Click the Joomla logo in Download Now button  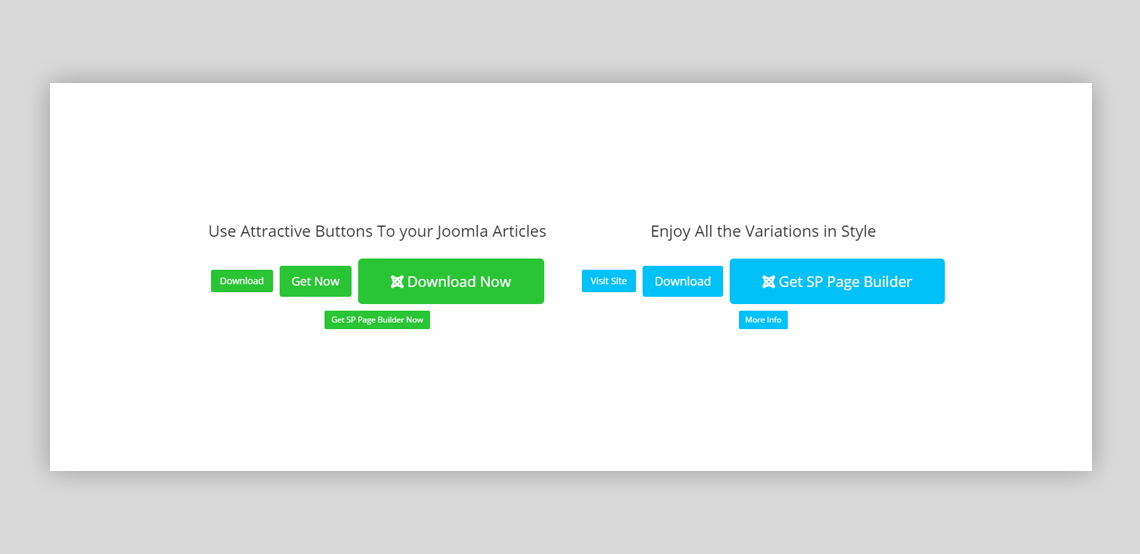(397, 282)
